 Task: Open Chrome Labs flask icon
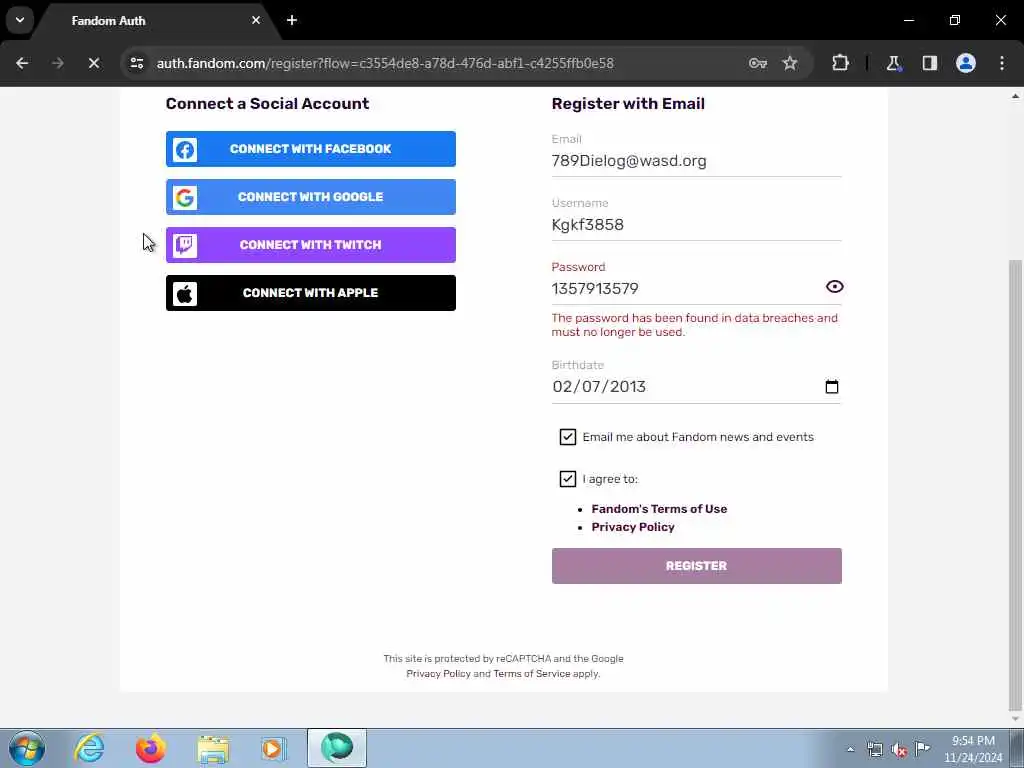(x=893, y=63)
